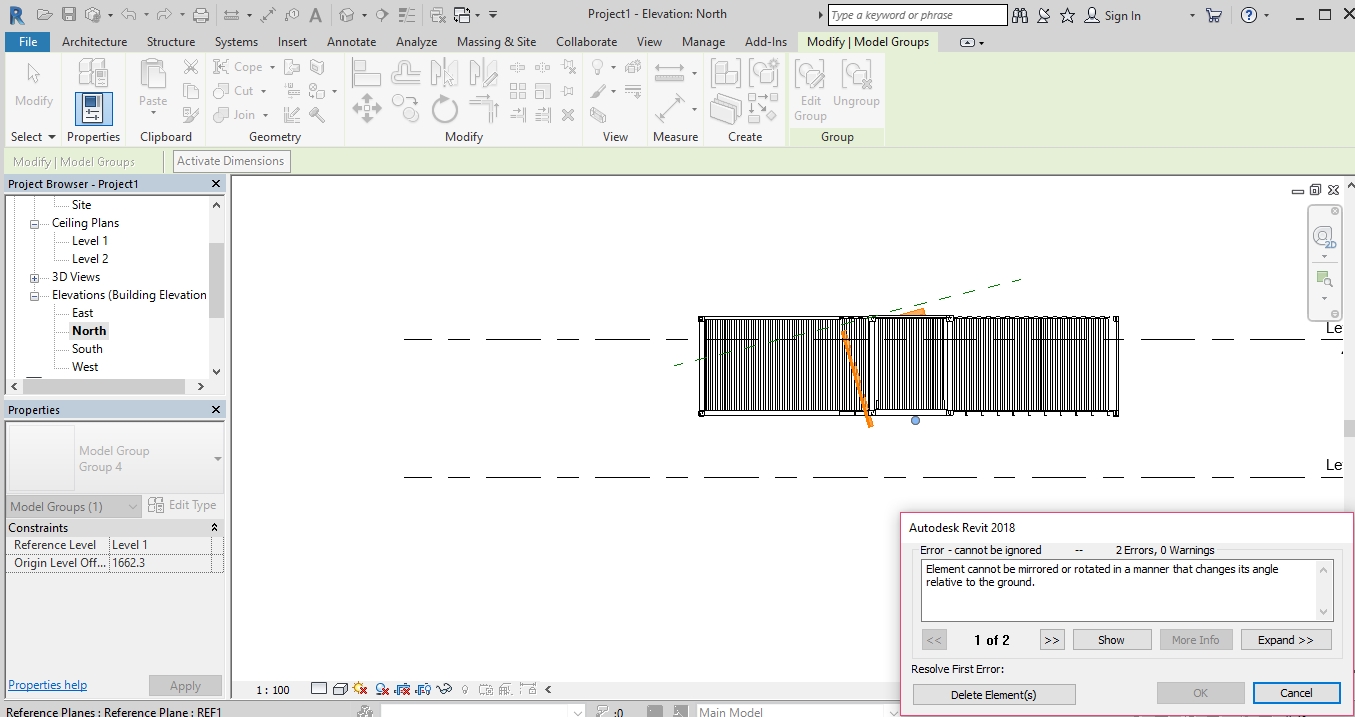Click Cancel in the error dialog
The width and height of the screenshot is (1355, 717).
pyautogui.click(x=1296, y=693)
